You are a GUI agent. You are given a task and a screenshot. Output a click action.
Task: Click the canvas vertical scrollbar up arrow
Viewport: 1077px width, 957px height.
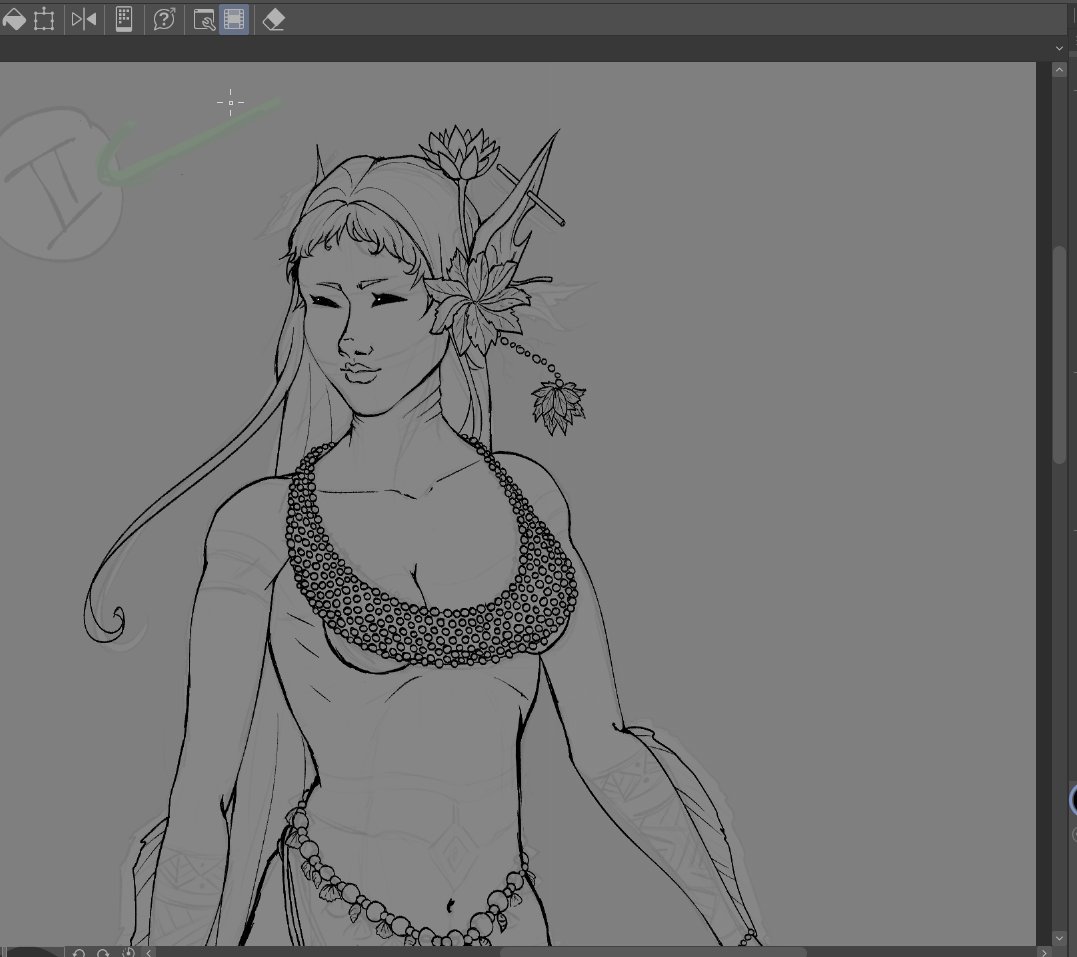1059,70
